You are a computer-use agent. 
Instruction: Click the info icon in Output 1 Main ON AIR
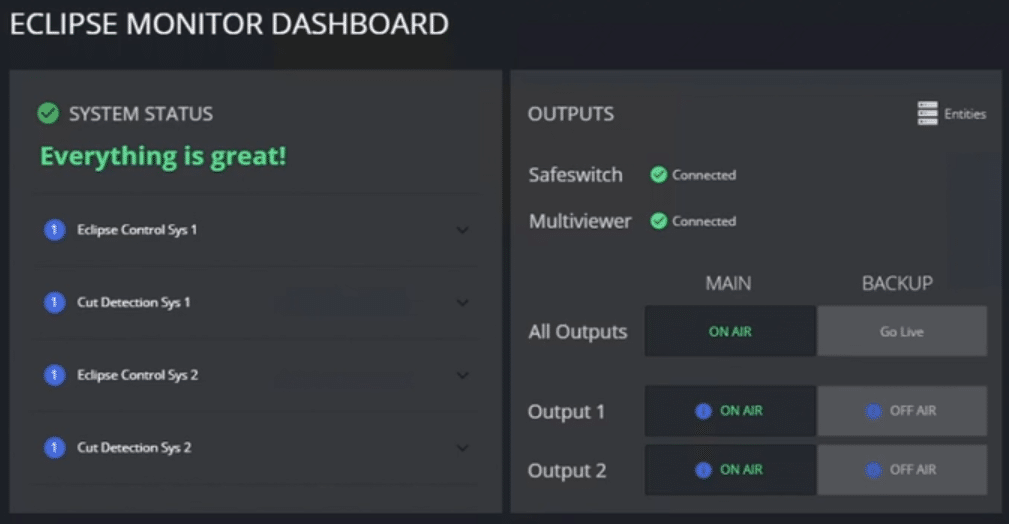coord(703,411)
